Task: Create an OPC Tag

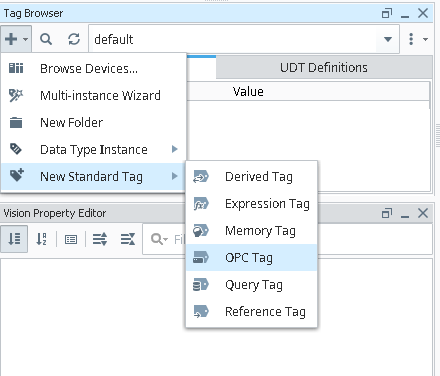Action: [252, 258]
